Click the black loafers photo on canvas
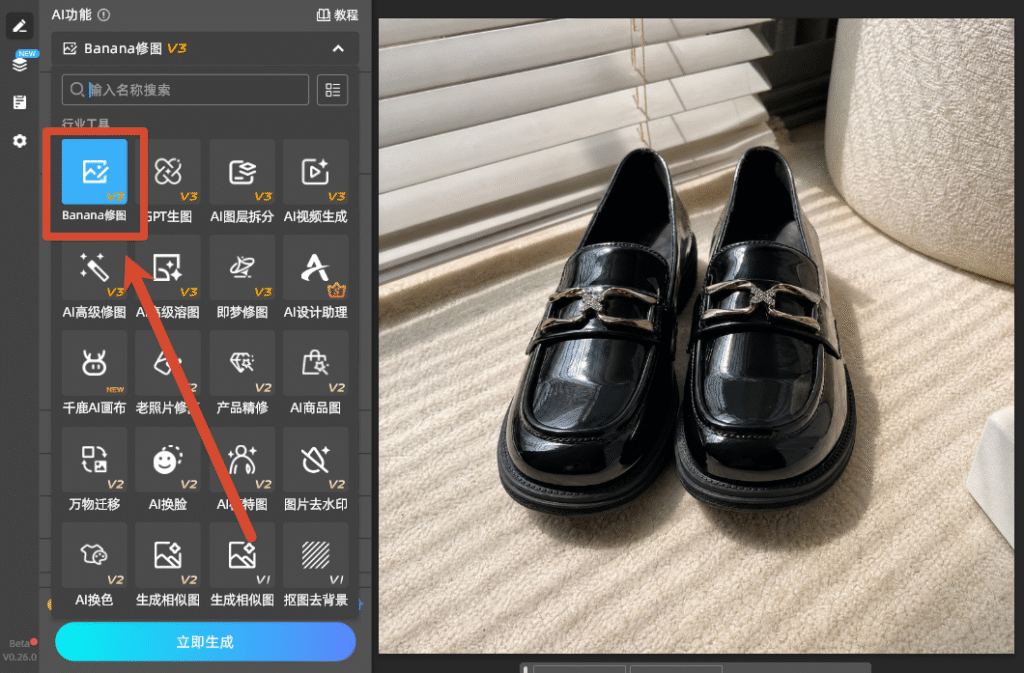The image size is (1024, 673). (x=696, y=336)
